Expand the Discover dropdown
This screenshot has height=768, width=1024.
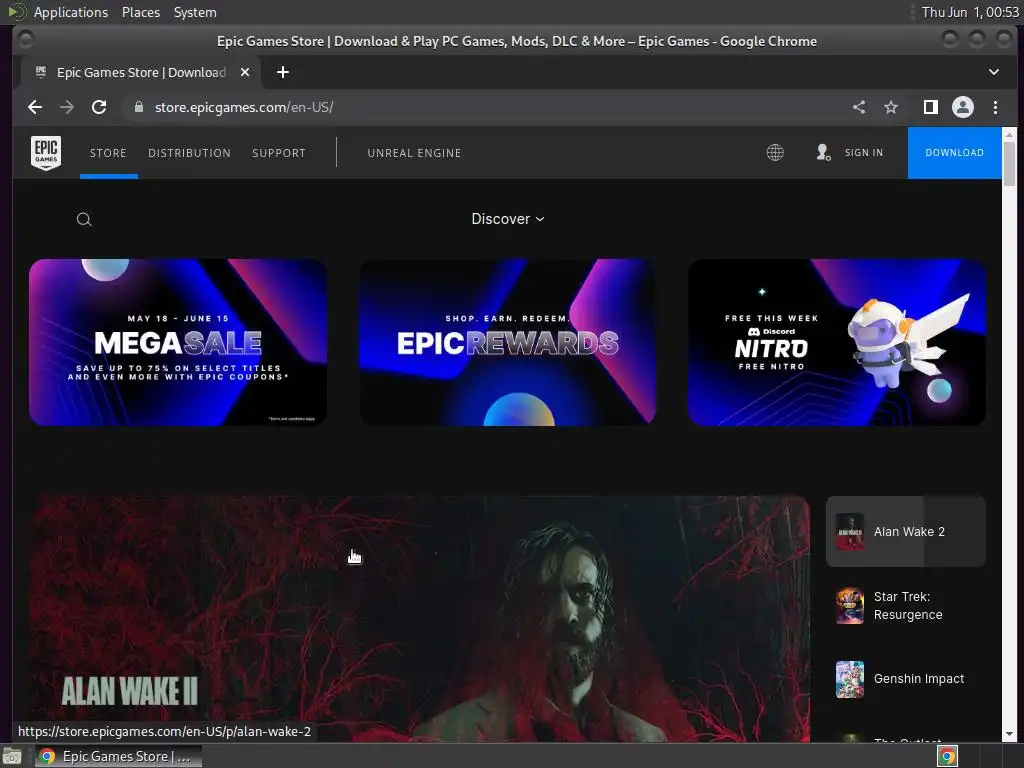pyautogui.click(x=508, y=219)
